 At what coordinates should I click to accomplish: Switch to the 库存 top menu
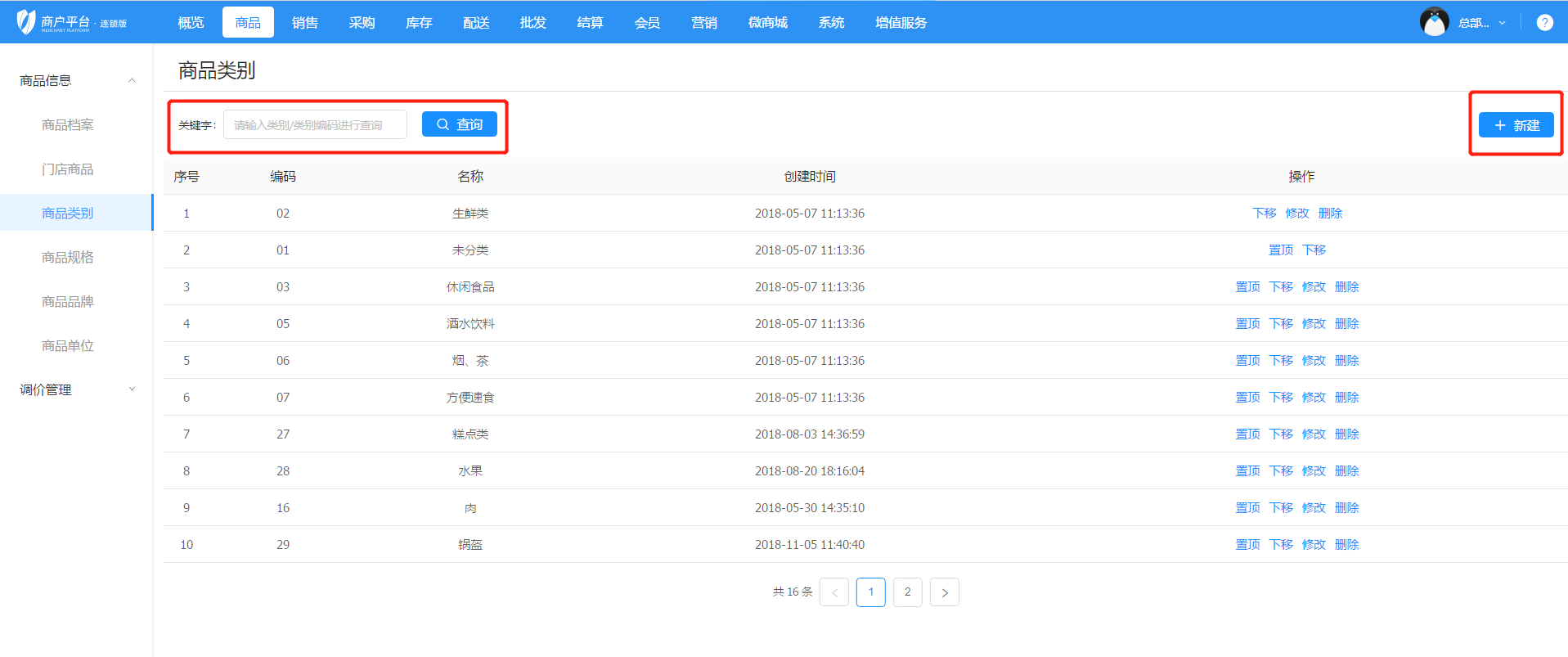(419, 23)
